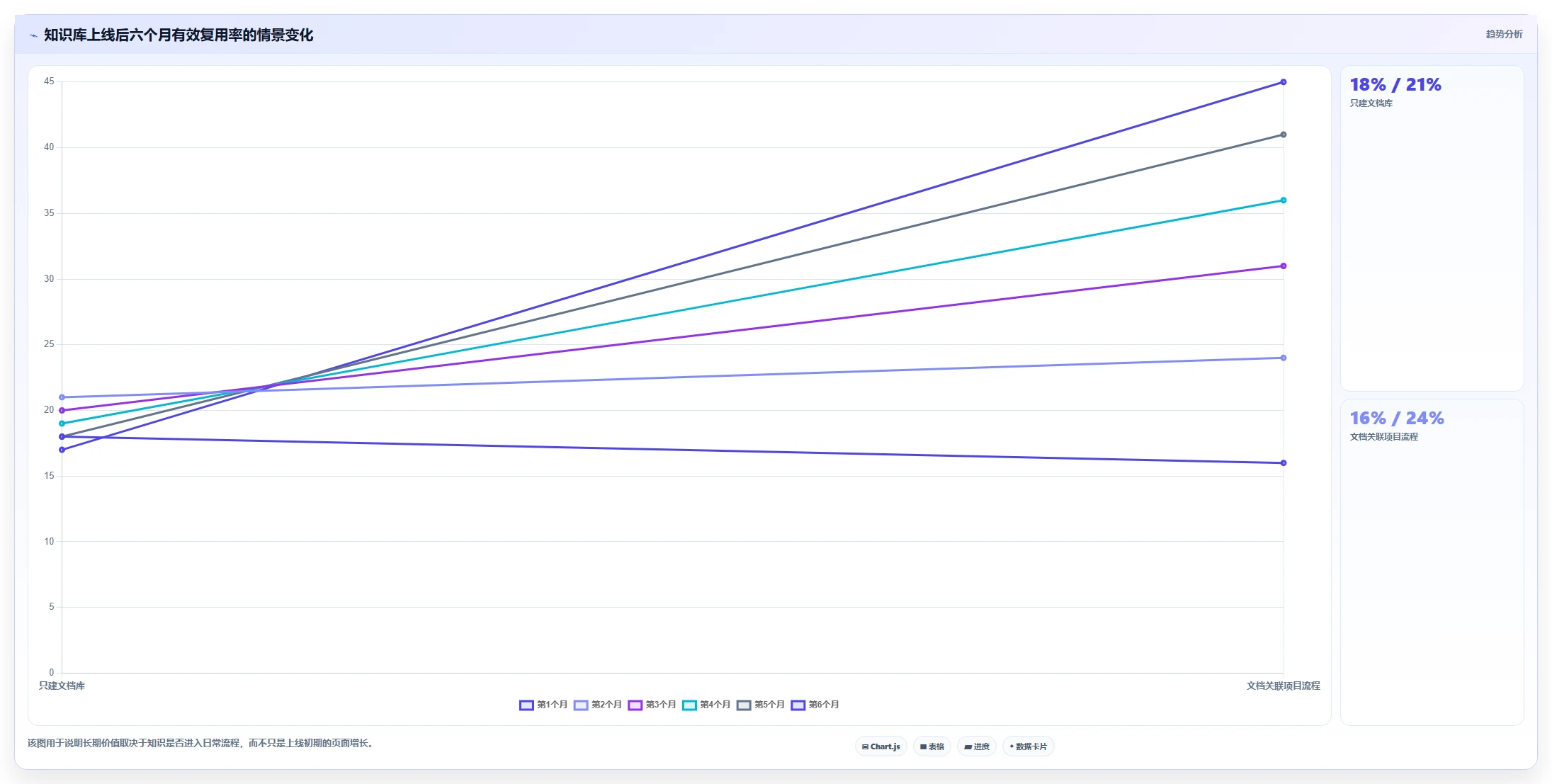This screenshot has height=784, width=1552.
Task: Click the y-axis tick label 10
Action: click(49, 542)
